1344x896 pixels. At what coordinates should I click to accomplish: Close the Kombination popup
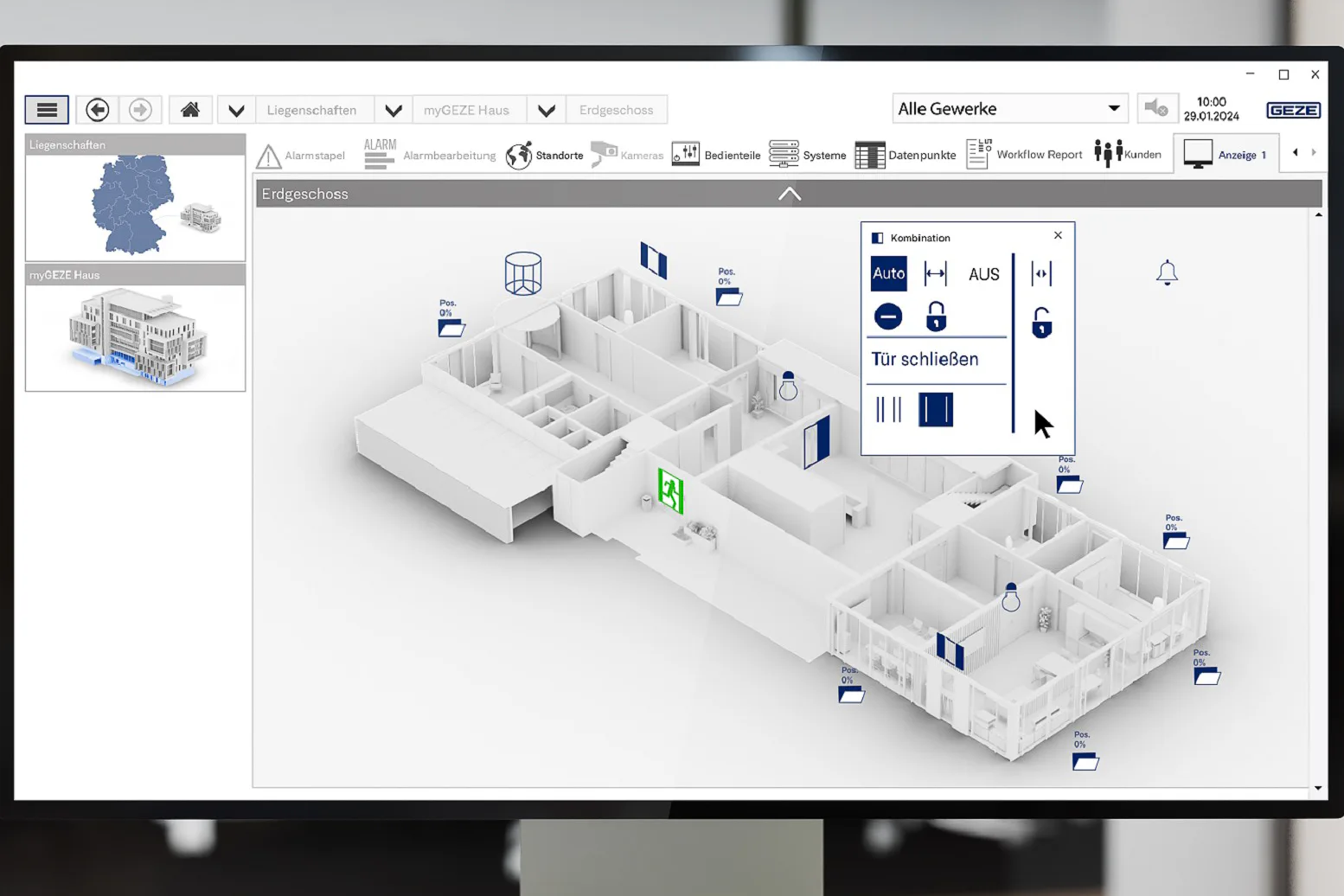click(1058, 235)
